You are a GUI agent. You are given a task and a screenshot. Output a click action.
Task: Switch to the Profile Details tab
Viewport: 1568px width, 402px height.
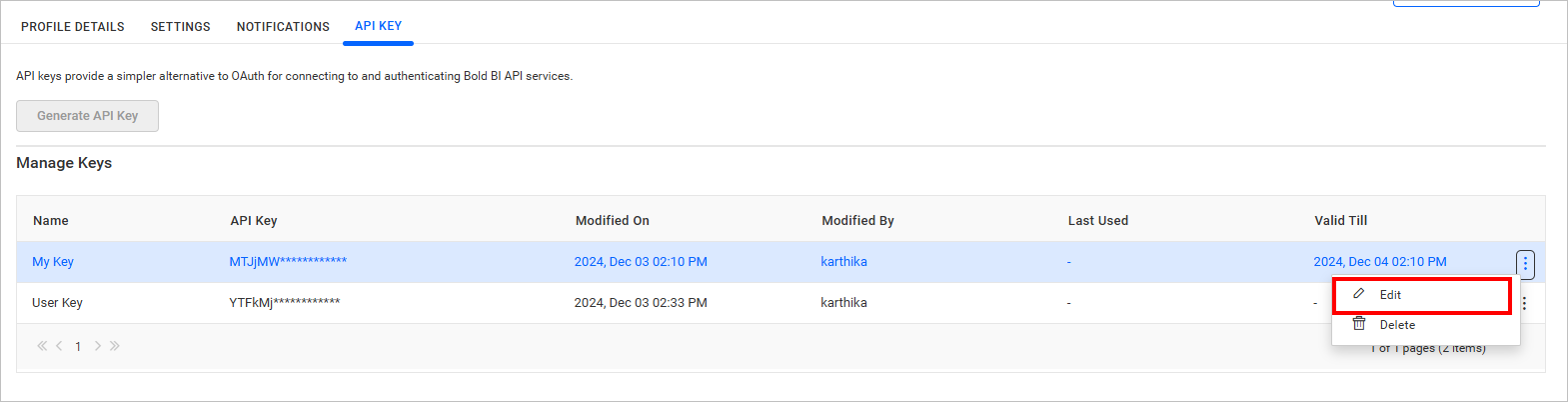[x=73, y=27]
